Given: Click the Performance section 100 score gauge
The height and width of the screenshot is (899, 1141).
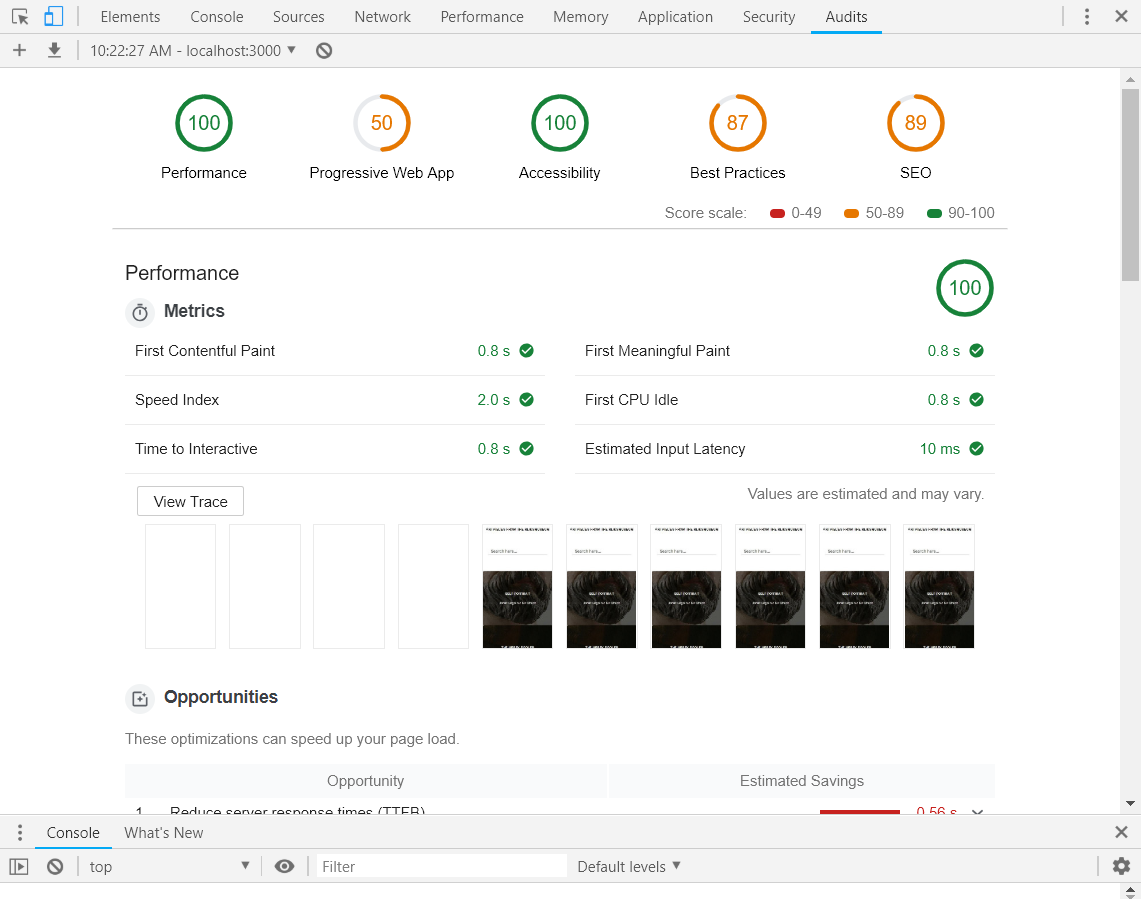Looking at the screenshot, I should coord(965,288).
